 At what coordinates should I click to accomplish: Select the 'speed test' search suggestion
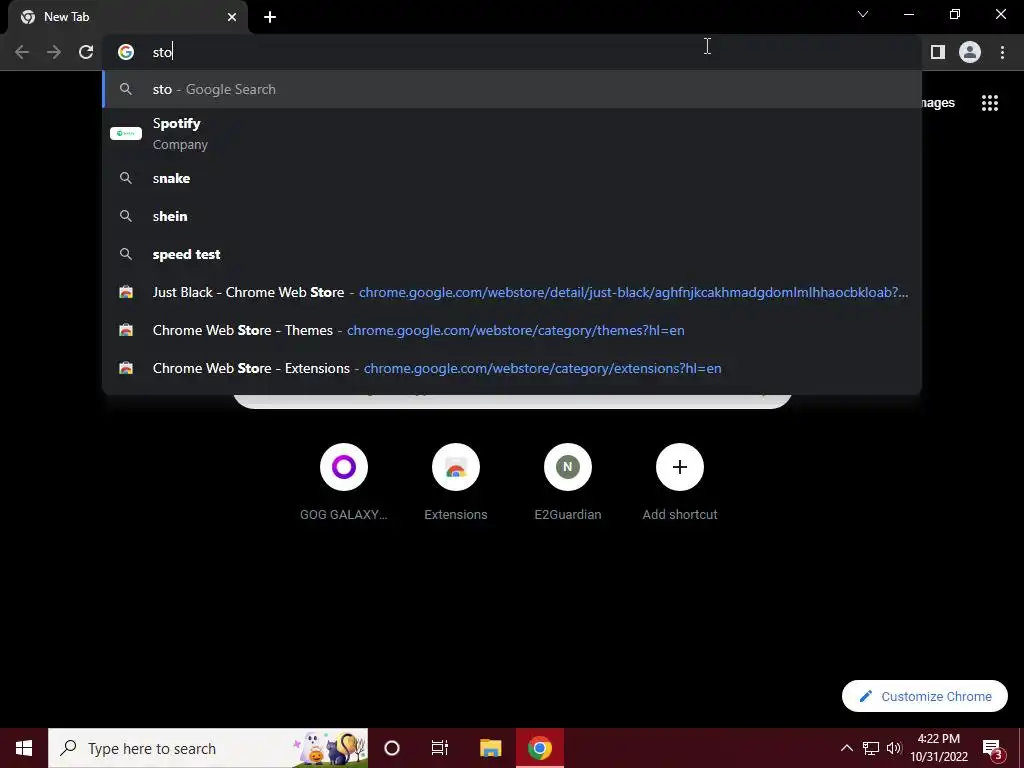[x=512, y=254]
